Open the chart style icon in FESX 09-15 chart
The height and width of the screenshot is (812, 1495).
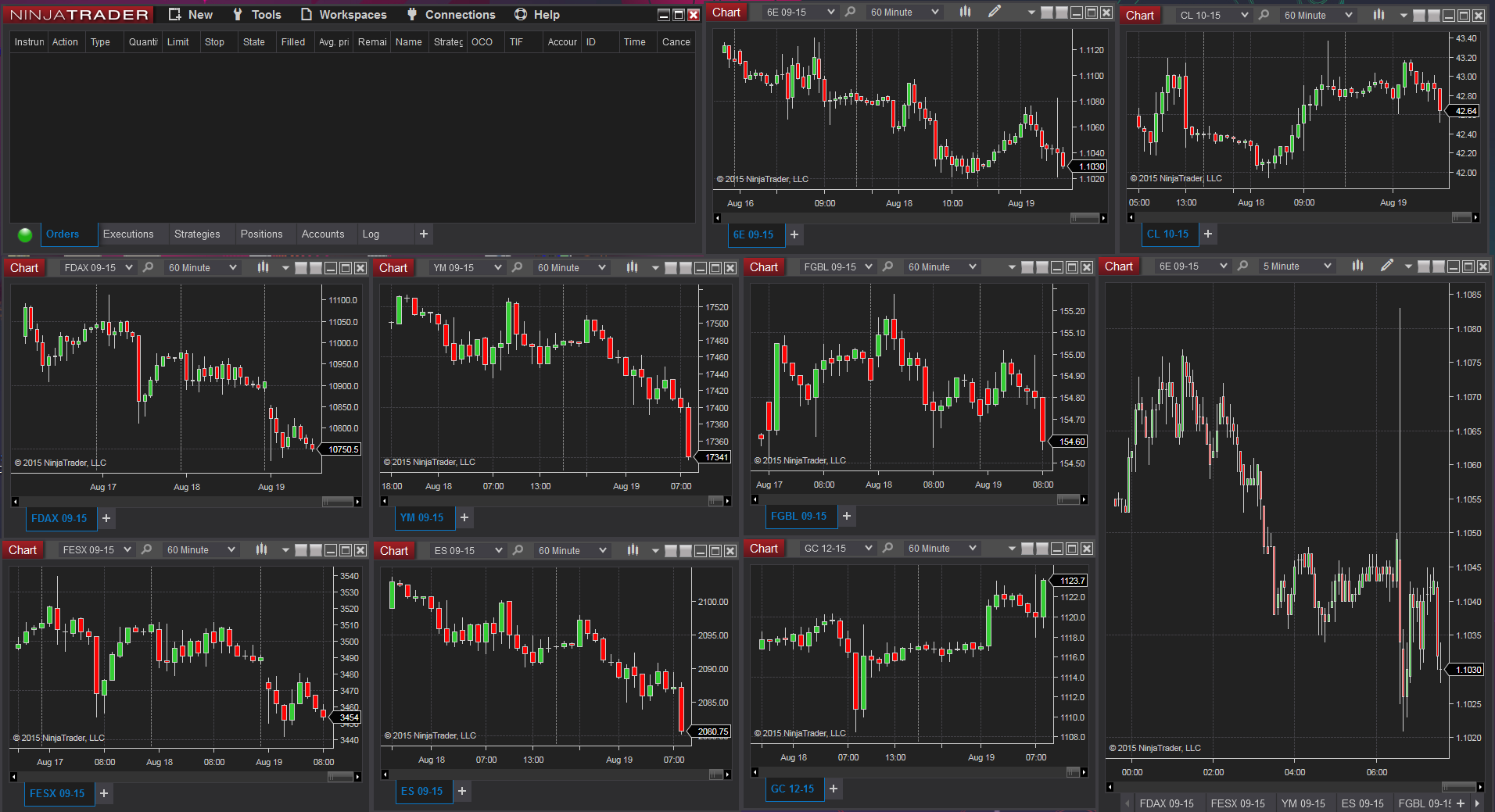pos(261,549)
